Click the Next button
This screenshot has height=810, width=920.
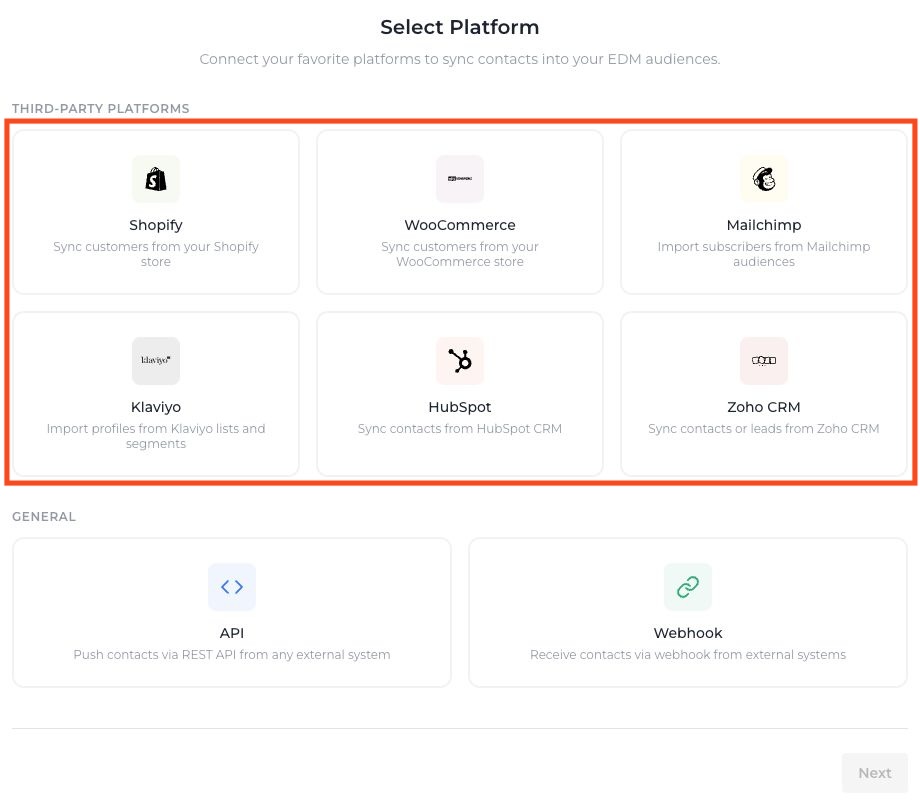tap(874, 772)
